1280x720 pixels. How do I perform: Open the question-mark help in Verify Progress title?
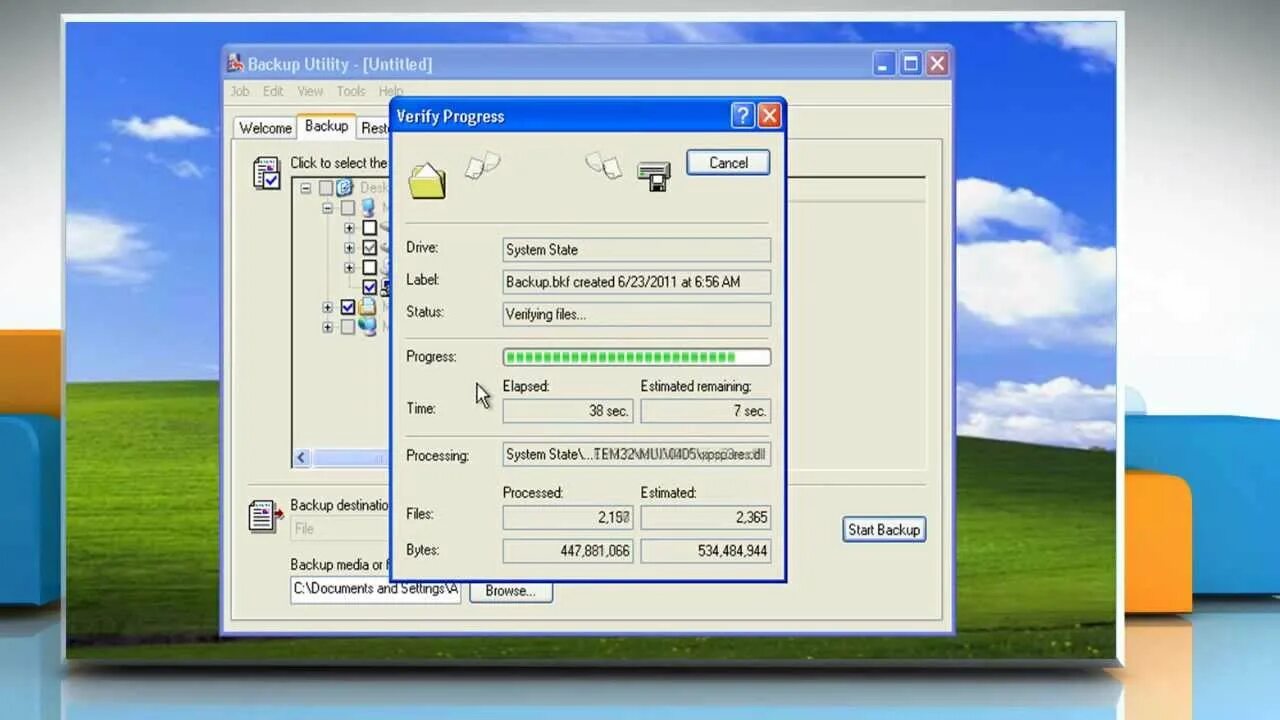[742, 116]
